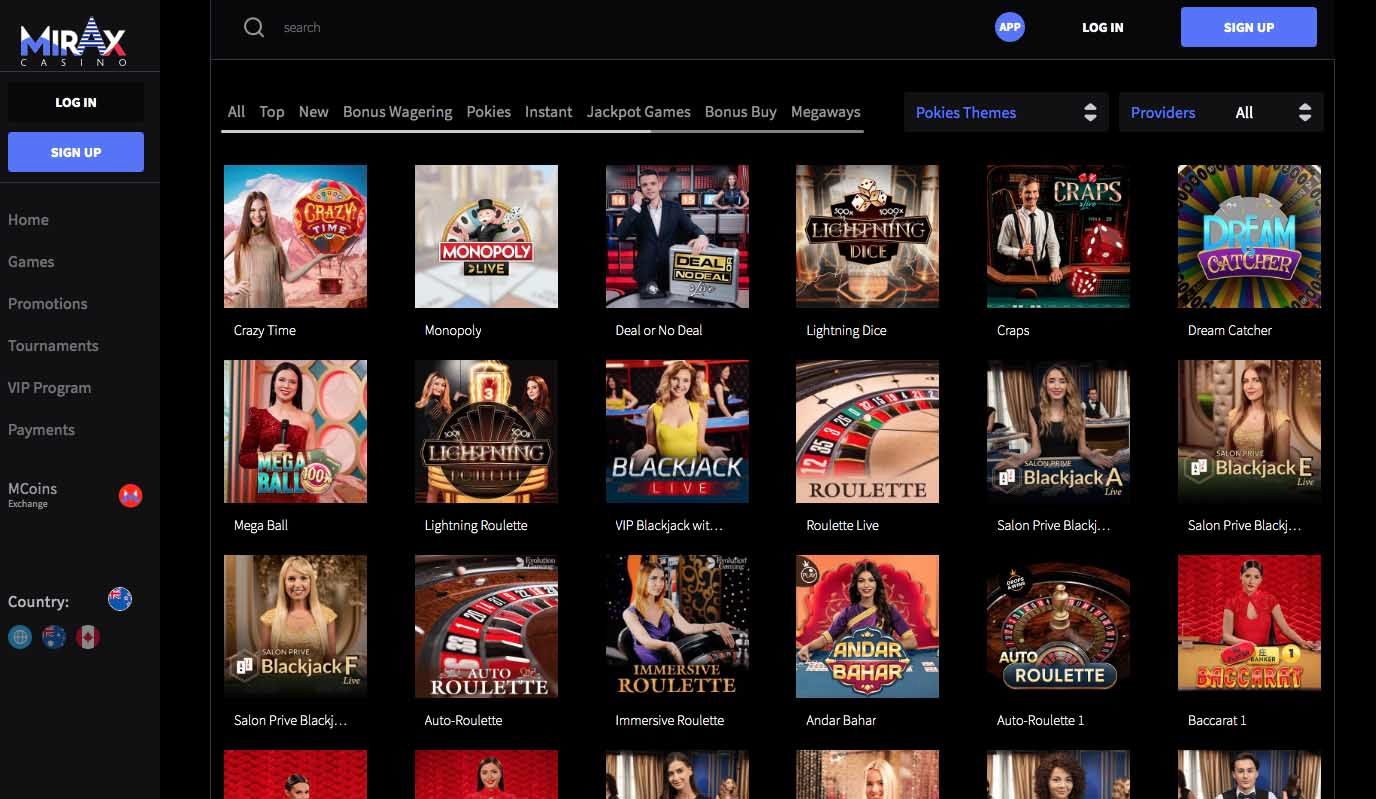Open the Deal or No Deal thumbnail
This screenshot has width=1376, height=799.
(x=677, y=236)
